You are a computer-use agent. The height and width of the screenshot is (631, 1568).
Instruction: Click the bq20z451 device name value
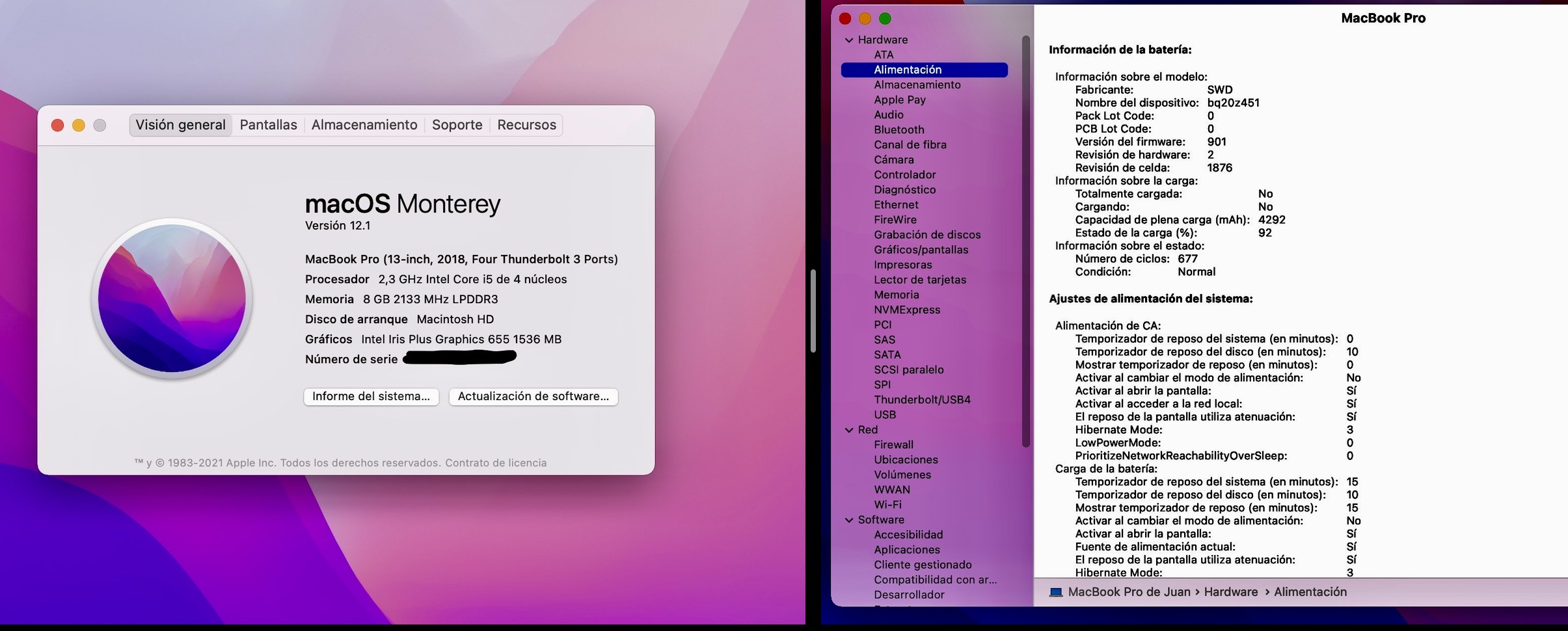tap(1233, 102)
